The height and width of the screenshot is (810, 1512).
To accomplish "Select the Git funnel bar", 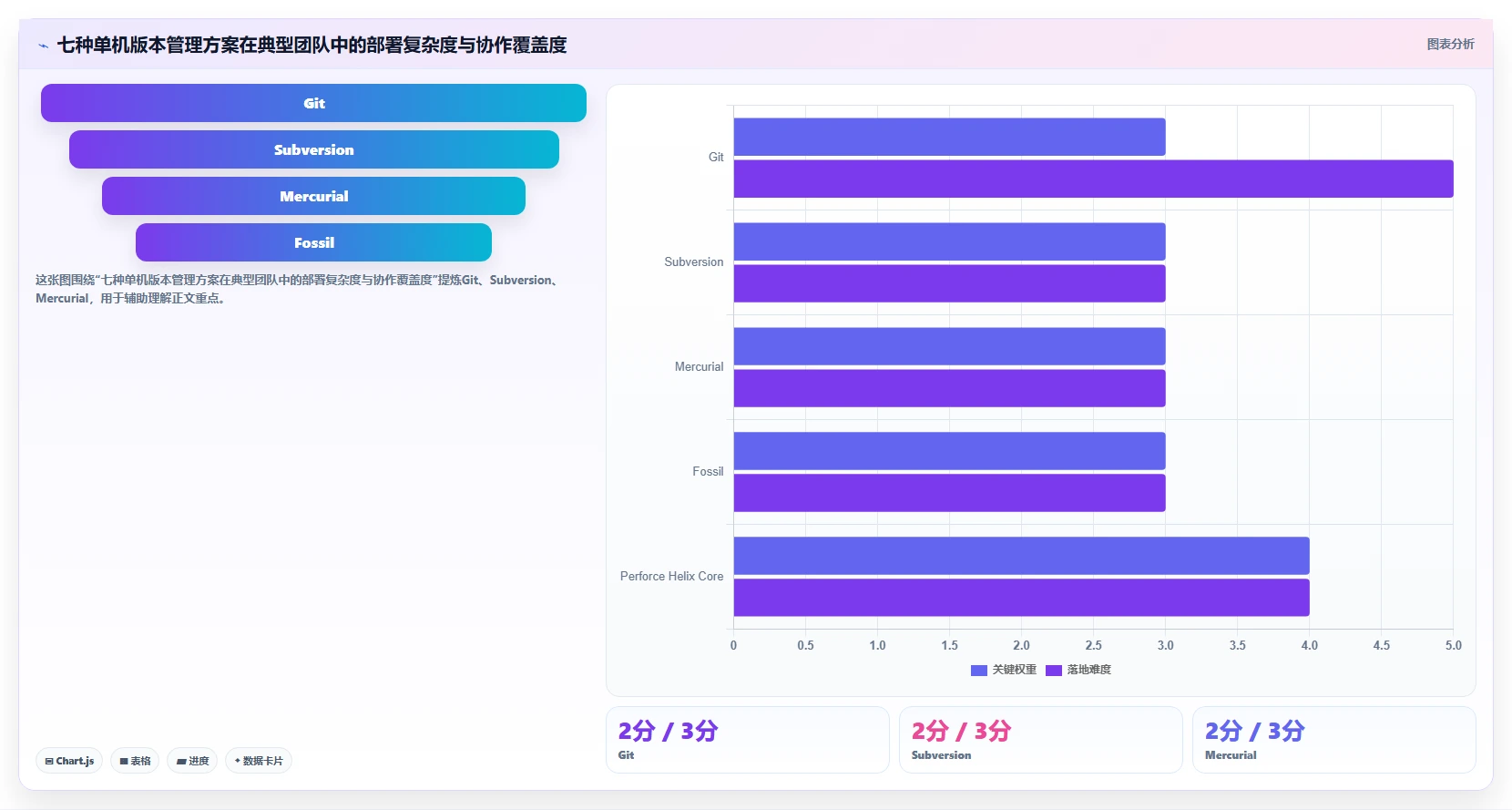I will click(x=313, y=103).
